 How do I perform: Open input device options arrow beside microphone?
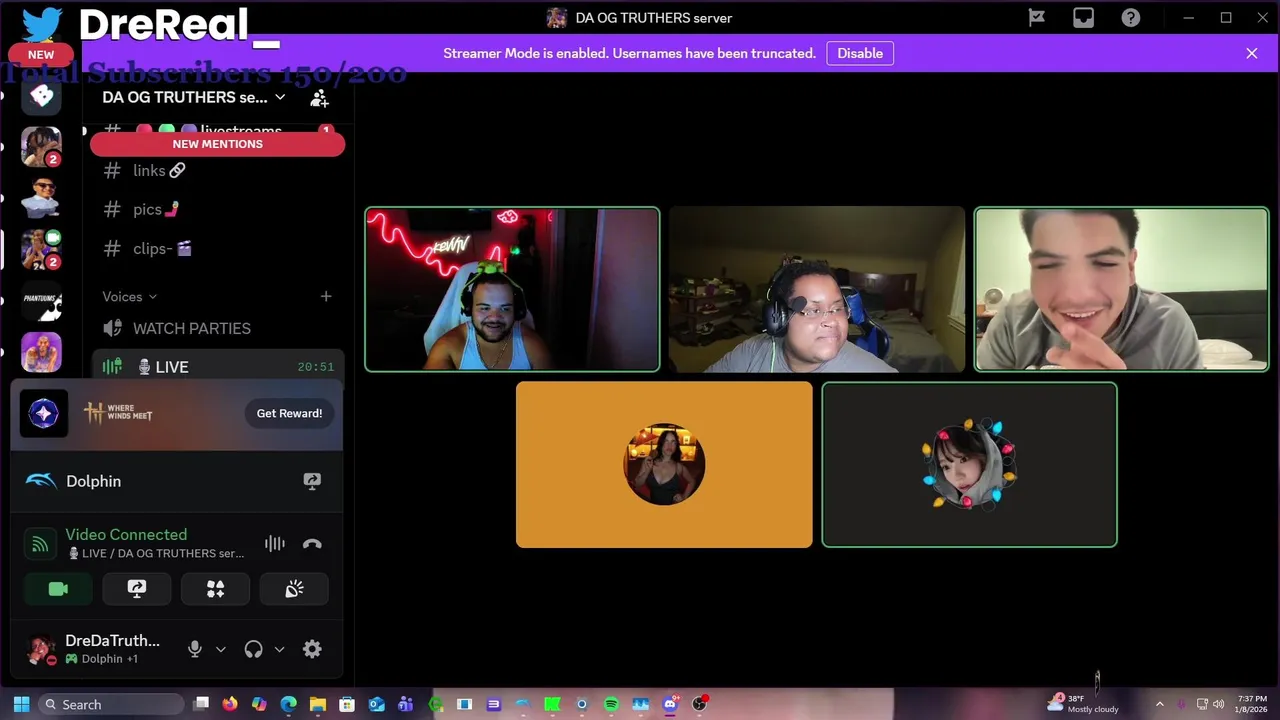[x=220, y=649]
